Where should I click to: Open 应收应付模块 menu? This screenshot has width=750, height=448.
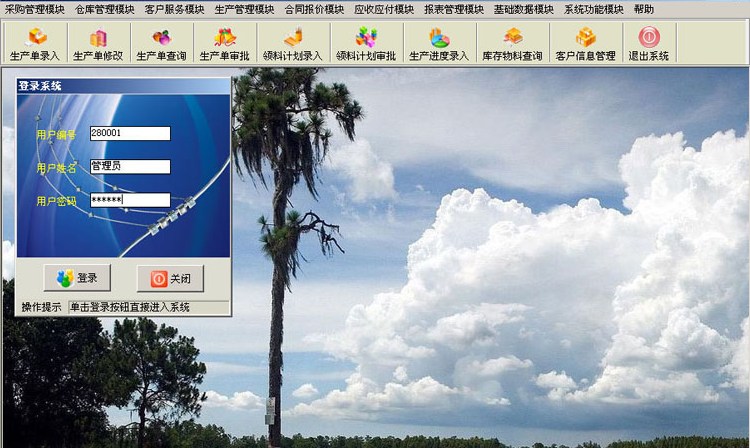click(384, 9)
